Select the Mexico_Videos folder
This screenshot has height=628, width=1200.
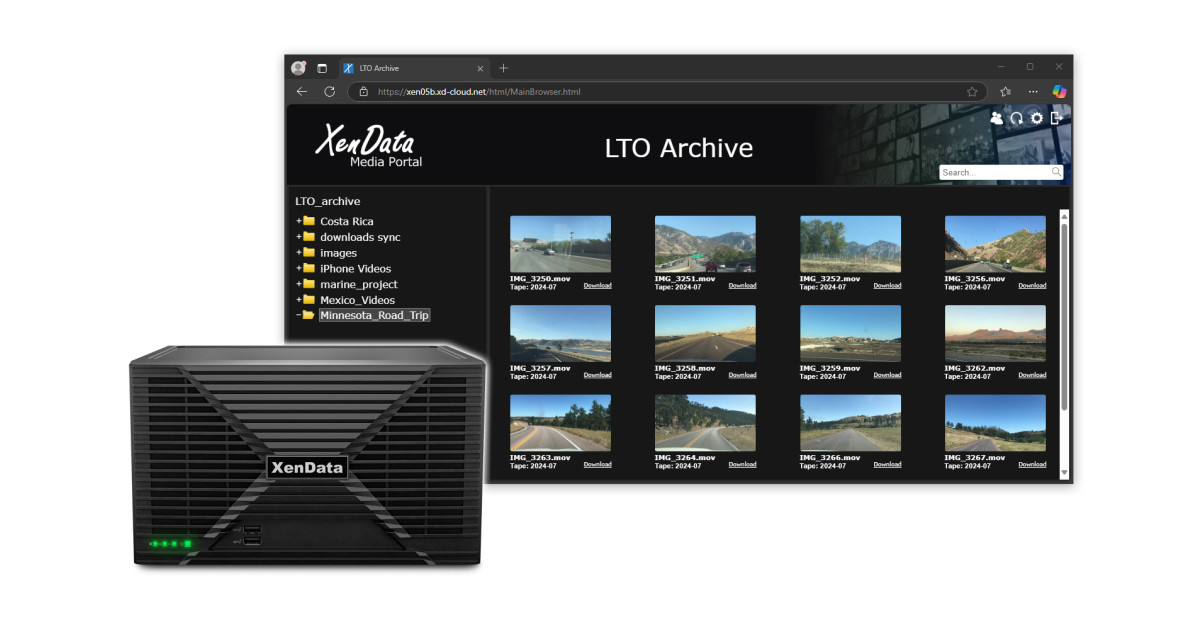tap(357, 300)
